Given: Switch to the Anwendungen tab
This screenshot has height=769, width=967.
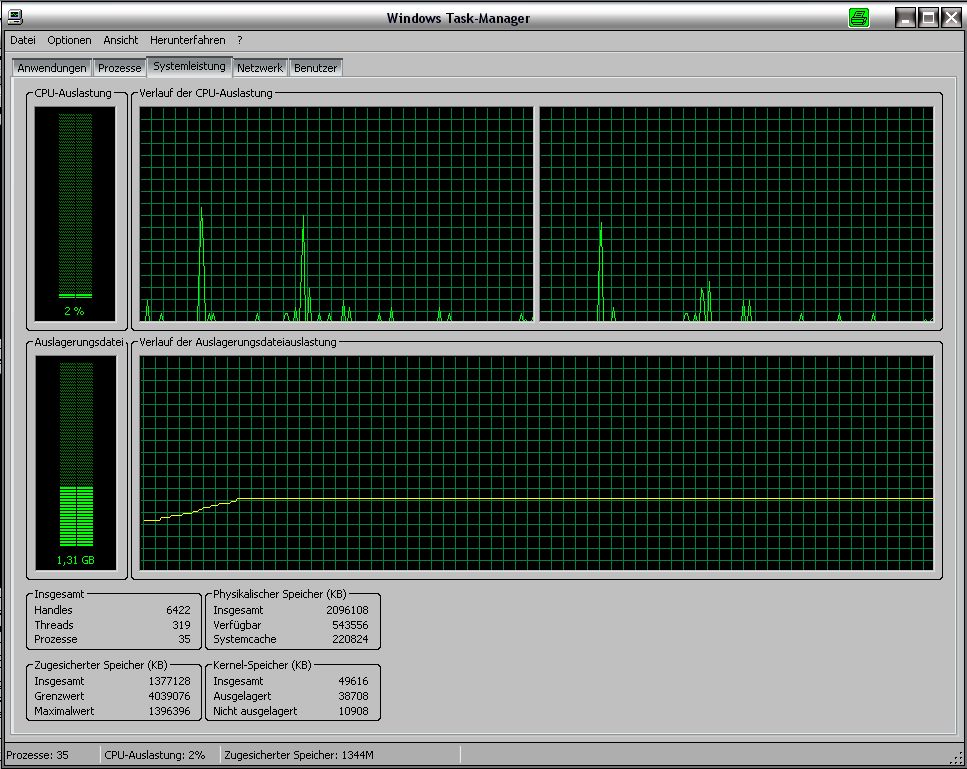Looking at the screenshot, I should 52,68.
